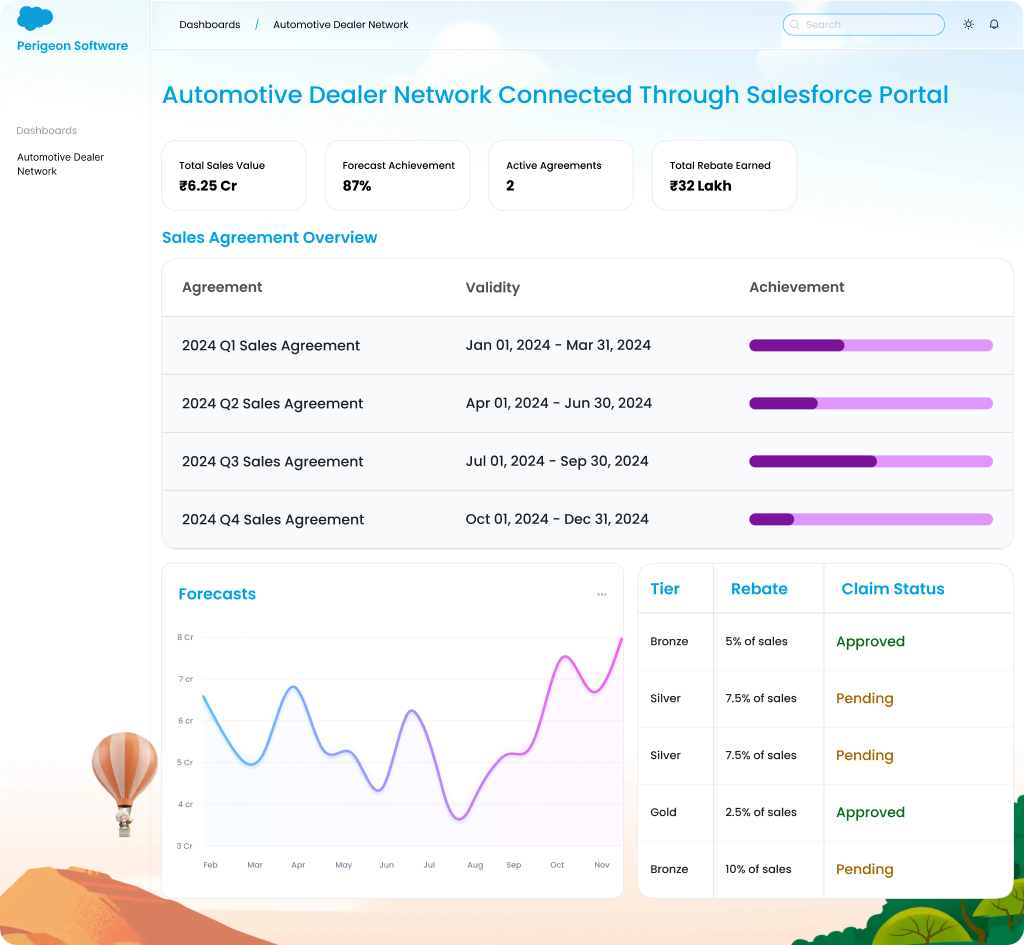1024x945 pixels.
Task: Open Automotive Dealer Network in sidebar
Action: pyautogui.click(x=60, y=164)
